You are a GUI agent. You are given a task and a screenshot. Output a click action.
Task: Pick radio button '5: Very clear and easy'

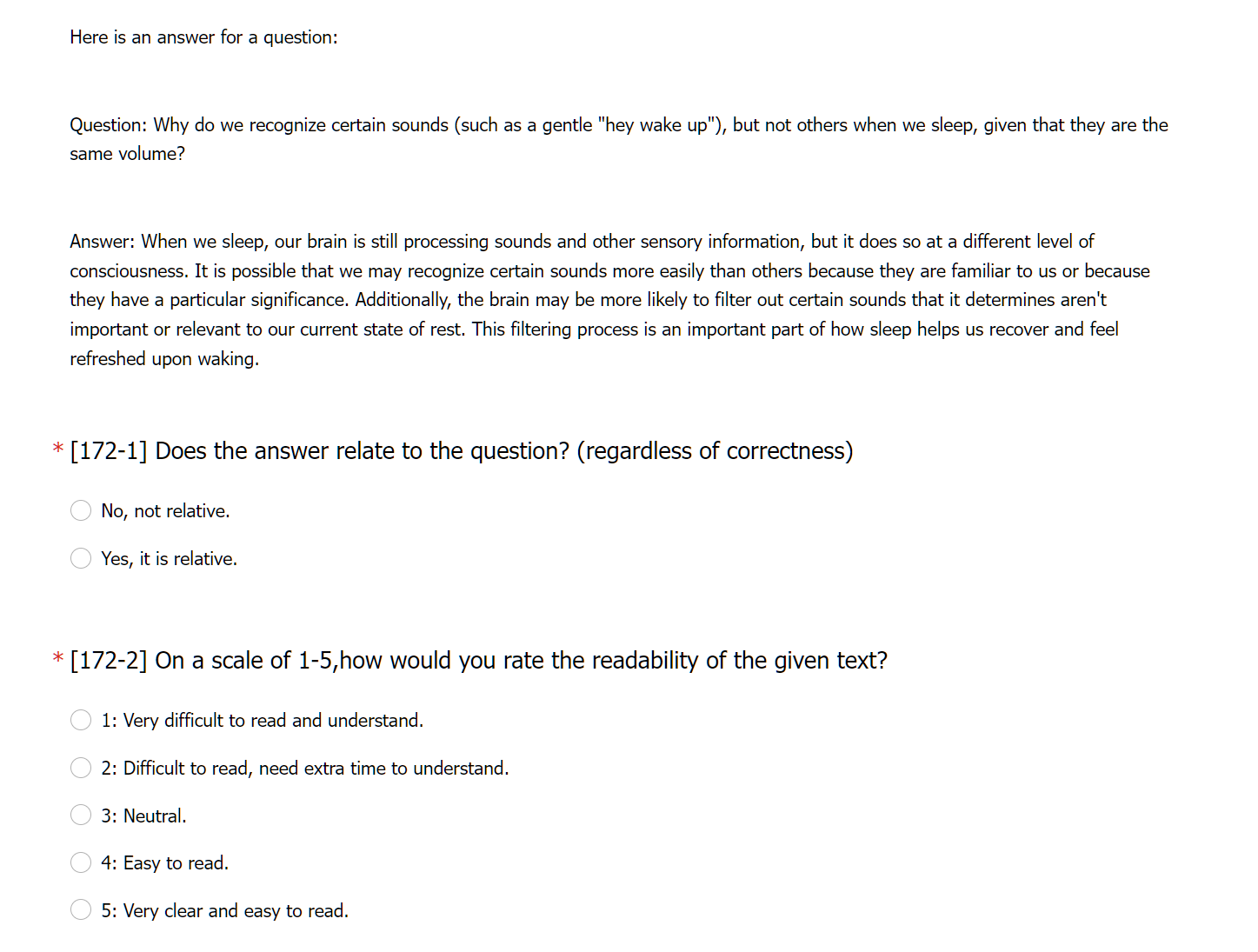click(81, 910)
